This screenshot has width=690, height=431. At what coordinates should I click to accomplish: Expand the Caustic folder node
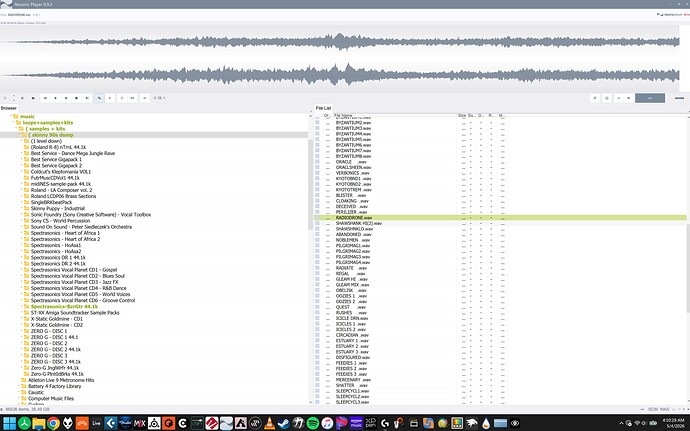tap(18, 392)
